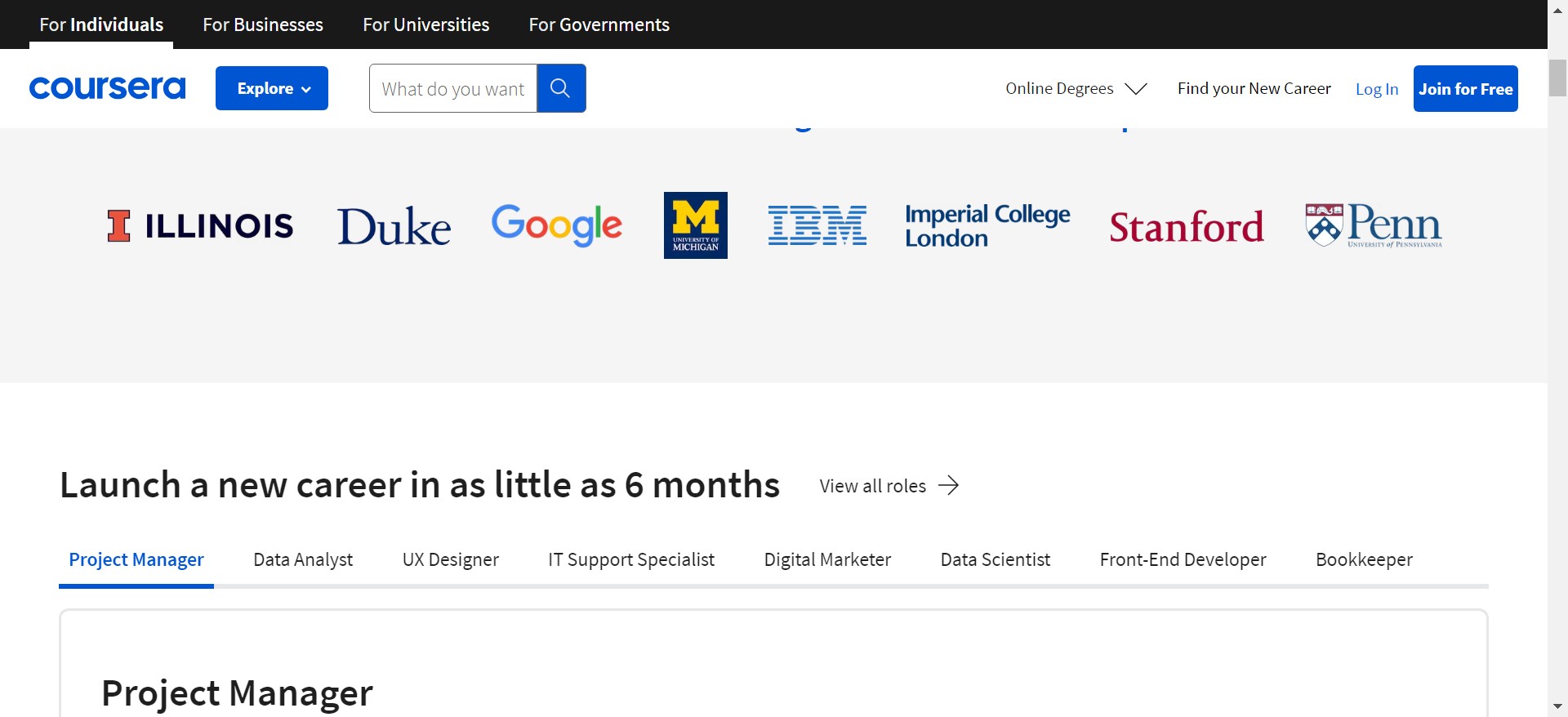Image resolution: width=1568 pixels, height=717 pixels.
Task: Click the Illinois university logo
Action: coord(200,225)
